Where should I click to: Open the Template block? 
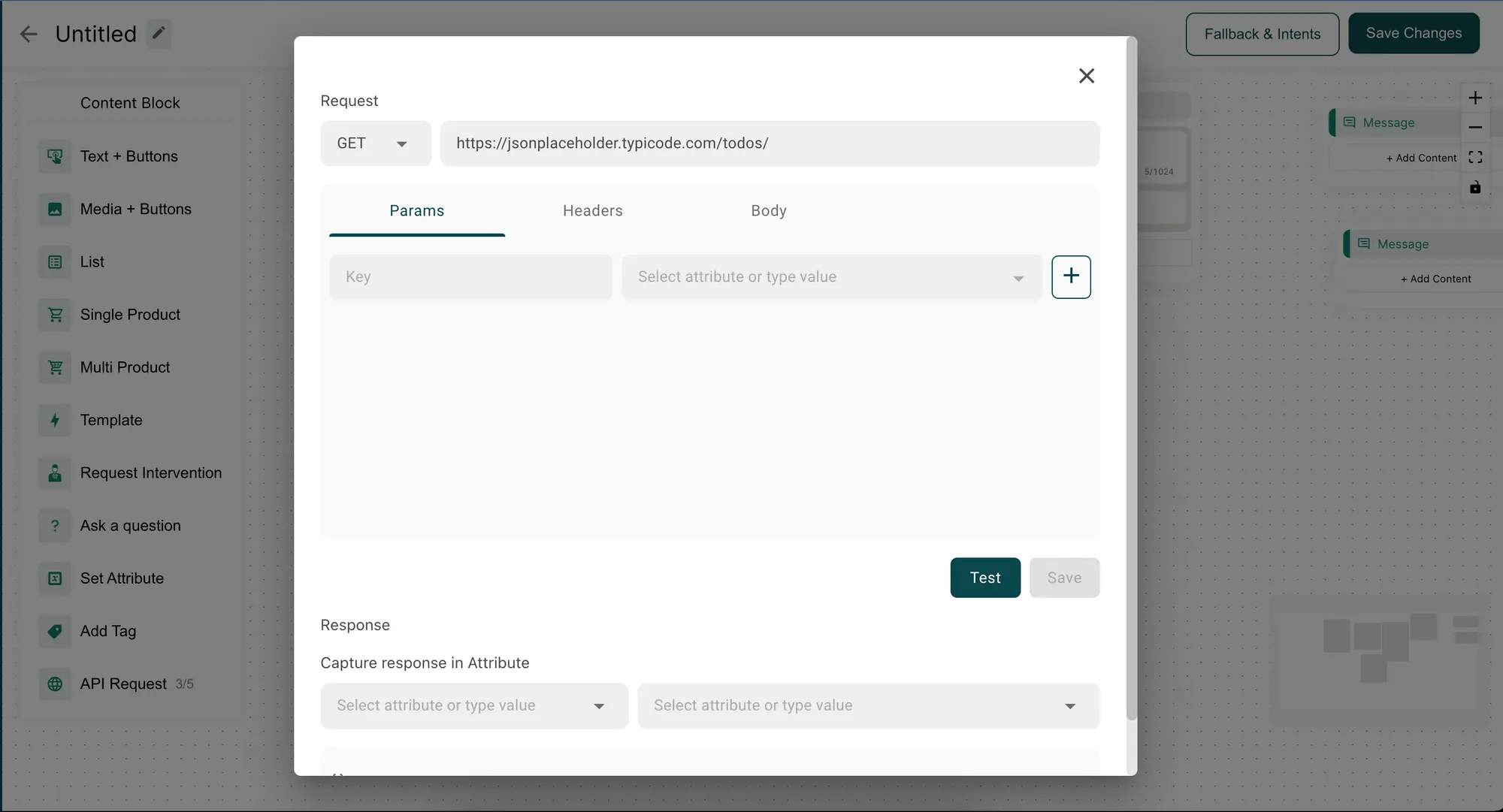(111, 420)
